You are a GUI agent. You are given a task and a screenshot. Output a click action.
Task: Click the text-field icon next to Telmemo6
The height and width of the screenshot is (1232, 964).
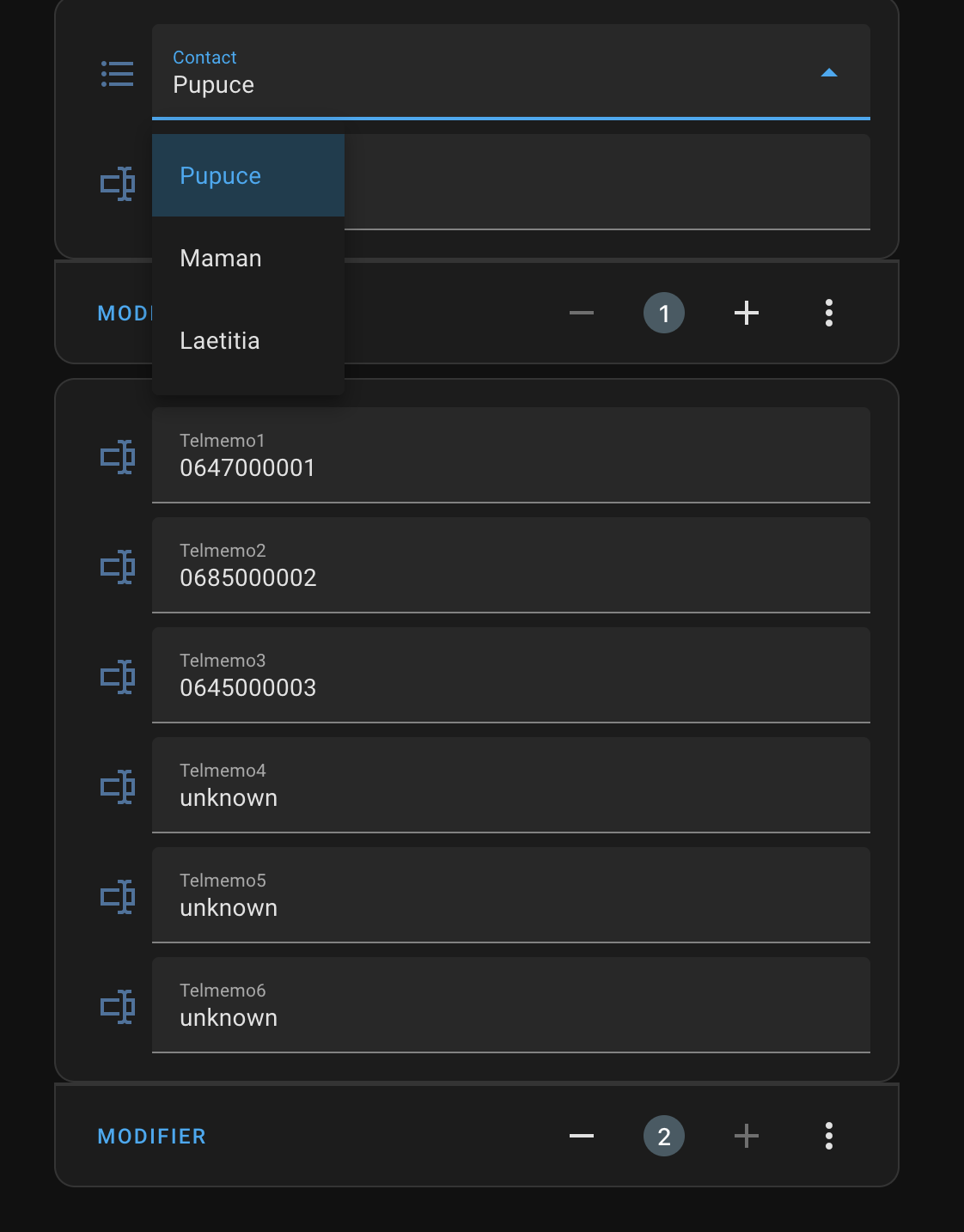[x=118, y=1007]
